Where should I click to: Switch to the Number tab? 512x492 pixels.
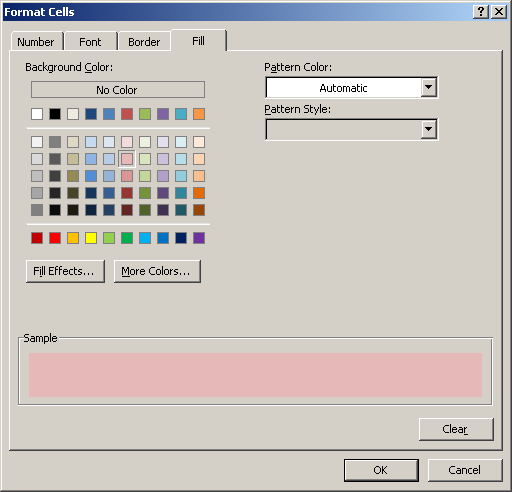click(36, 42)
